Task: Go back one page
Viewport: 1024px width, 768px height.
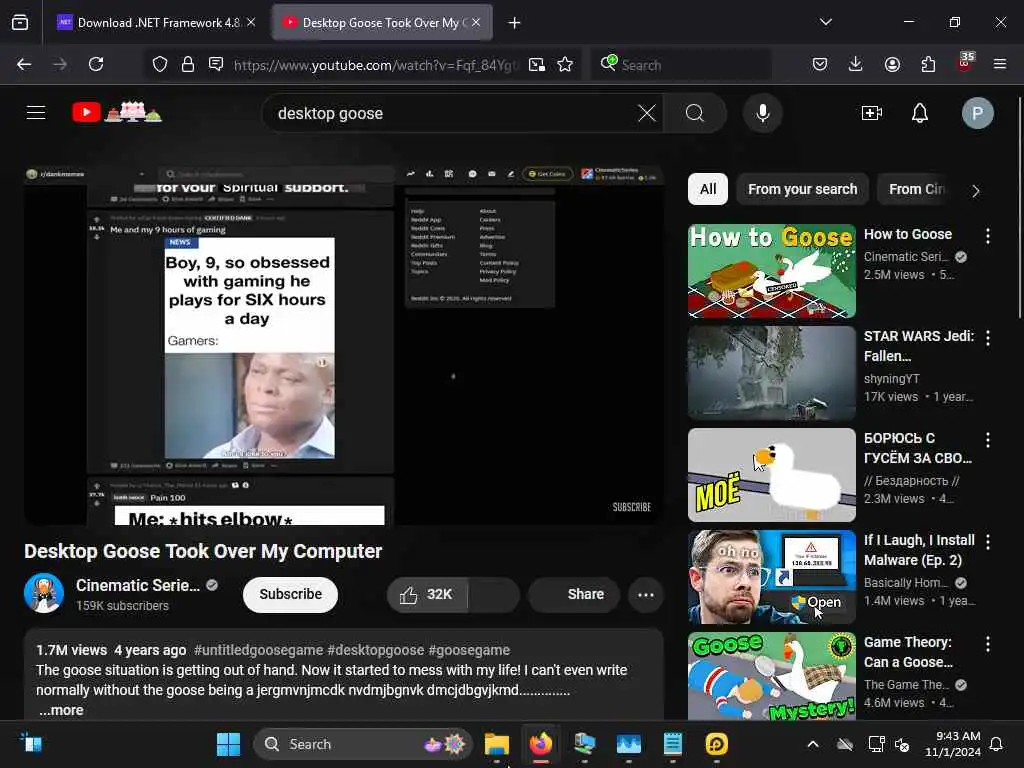Action: pos(24,64)
